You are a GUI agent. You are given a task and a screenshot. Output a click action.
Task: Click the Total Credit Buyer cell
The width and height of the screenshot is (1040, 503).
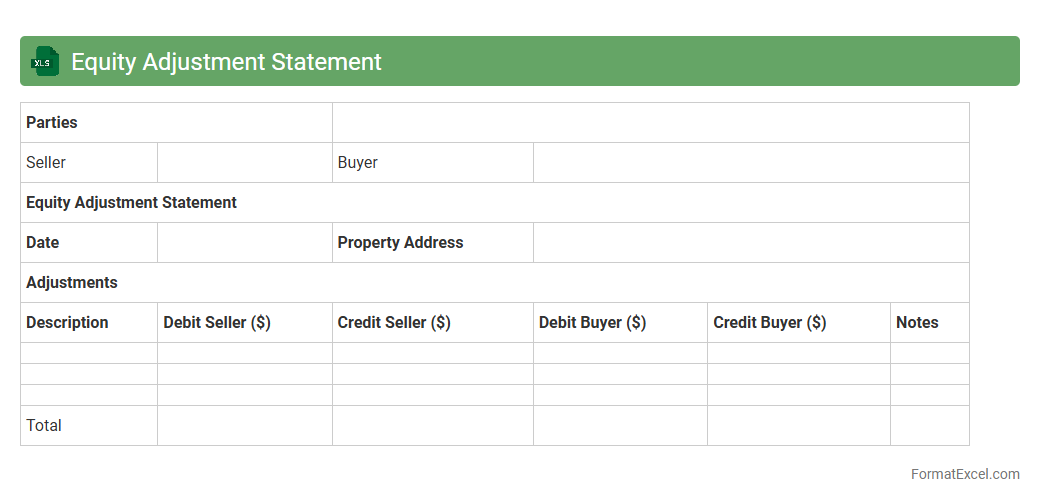pos(798,425)
